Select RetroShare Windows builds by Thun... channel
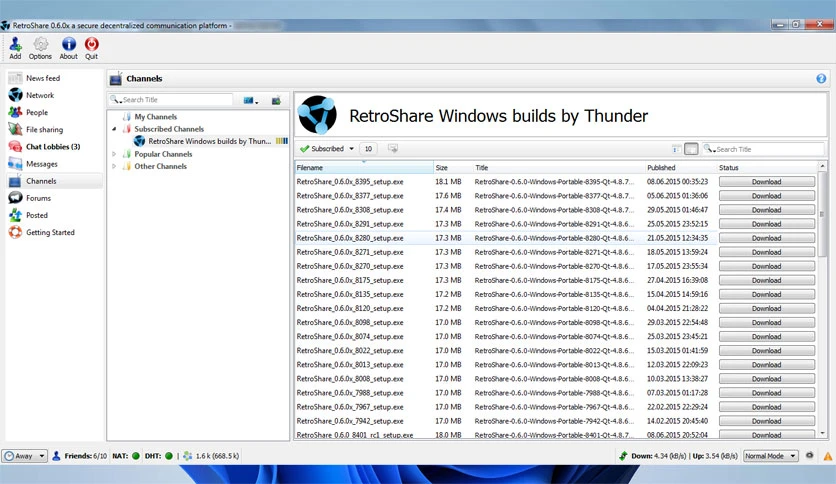The image size is (836, 484). pyautogui.click(x=210, y=141)
